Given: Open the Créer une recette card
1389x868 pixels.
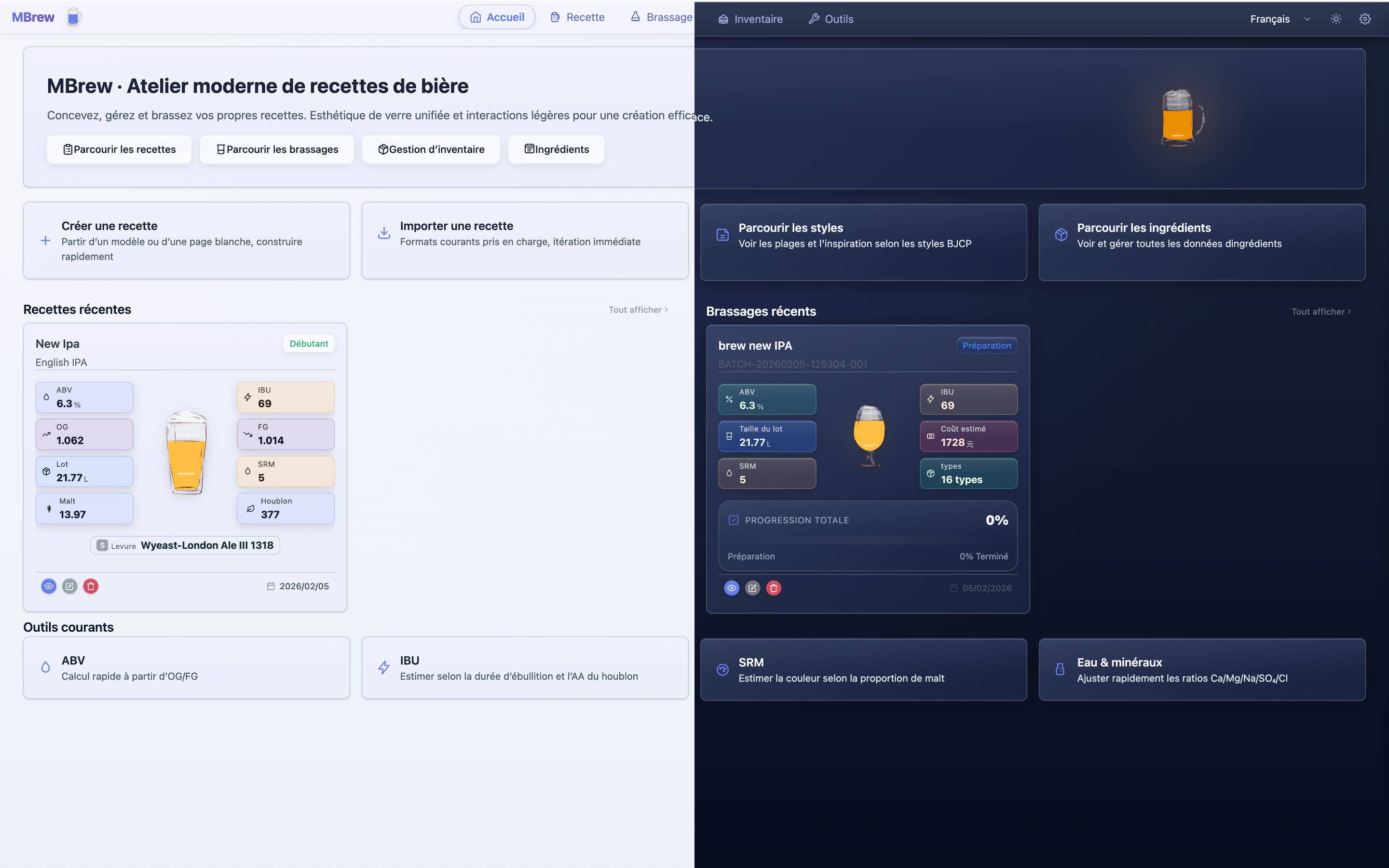Looking at the screenshot, I should point(186,241).
